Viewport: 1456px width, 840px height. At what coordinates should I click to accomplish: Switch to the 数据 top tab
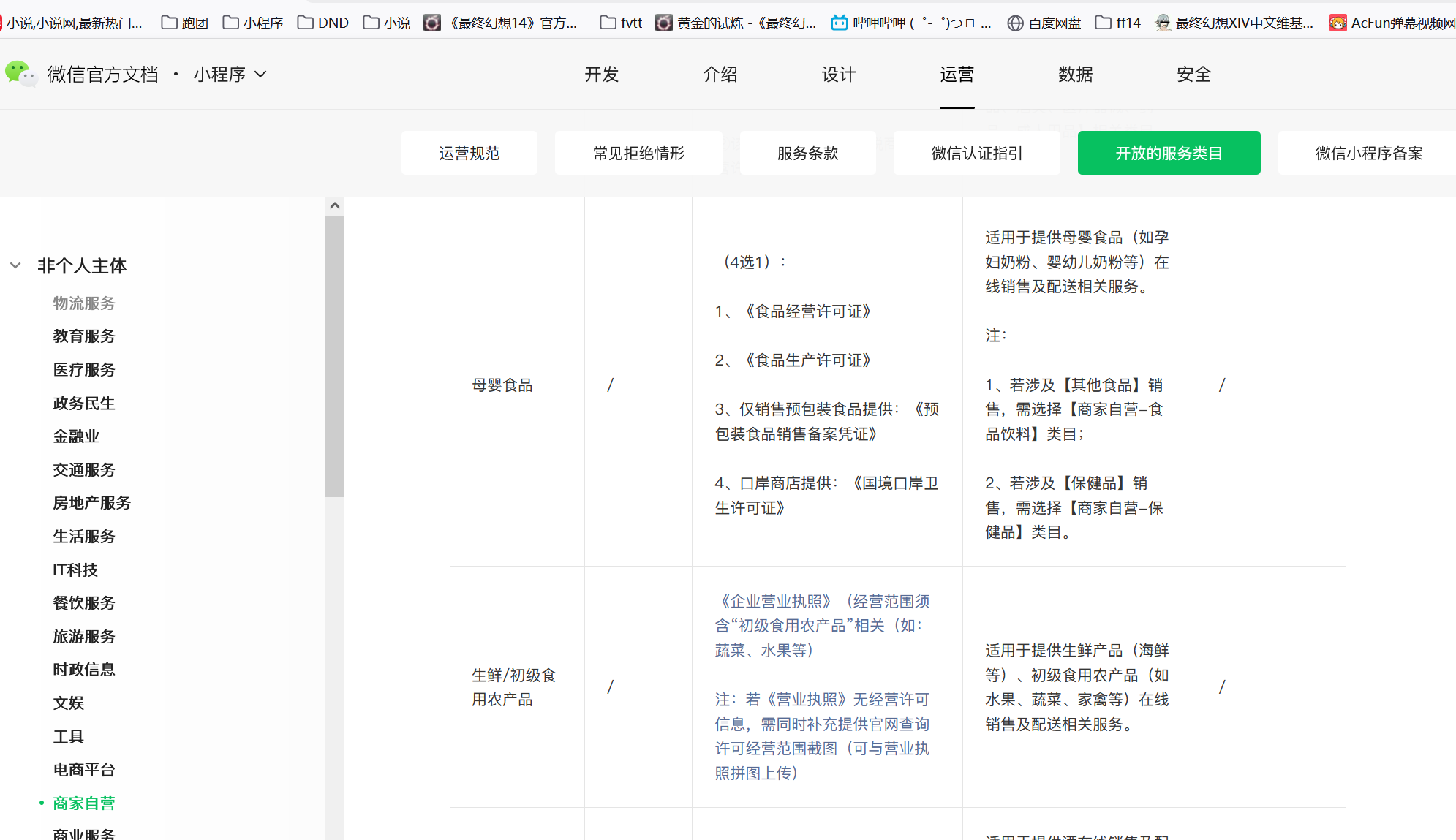click(x=1075, y=74)
